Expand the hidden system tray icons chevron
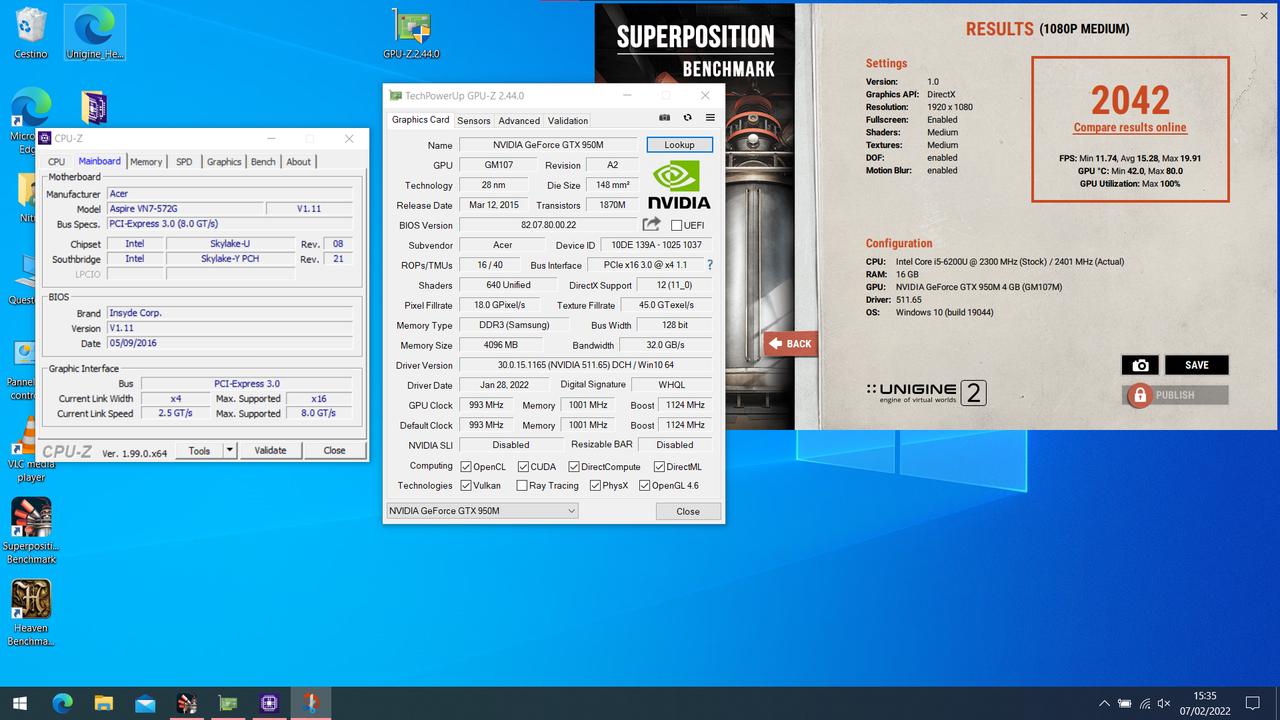This screenshot has width=1280, height=720. click(x=1104, y=704)
